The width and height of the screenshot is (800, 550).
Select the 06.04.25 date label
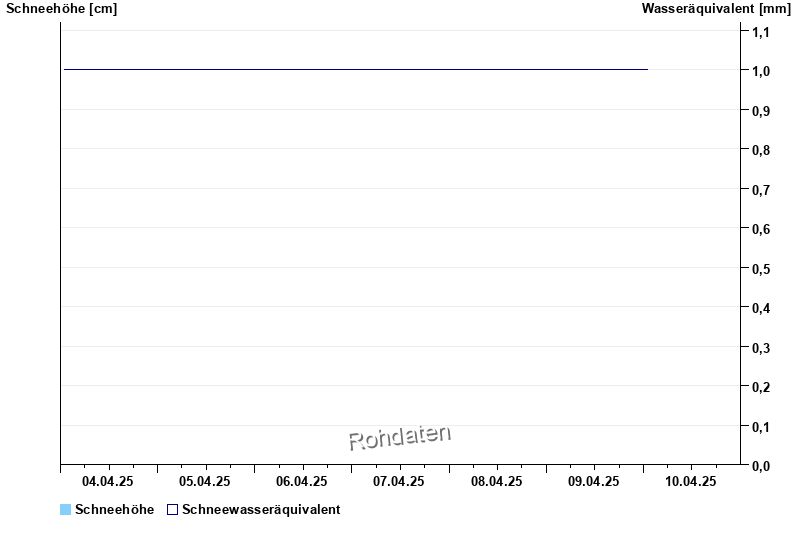302,482
